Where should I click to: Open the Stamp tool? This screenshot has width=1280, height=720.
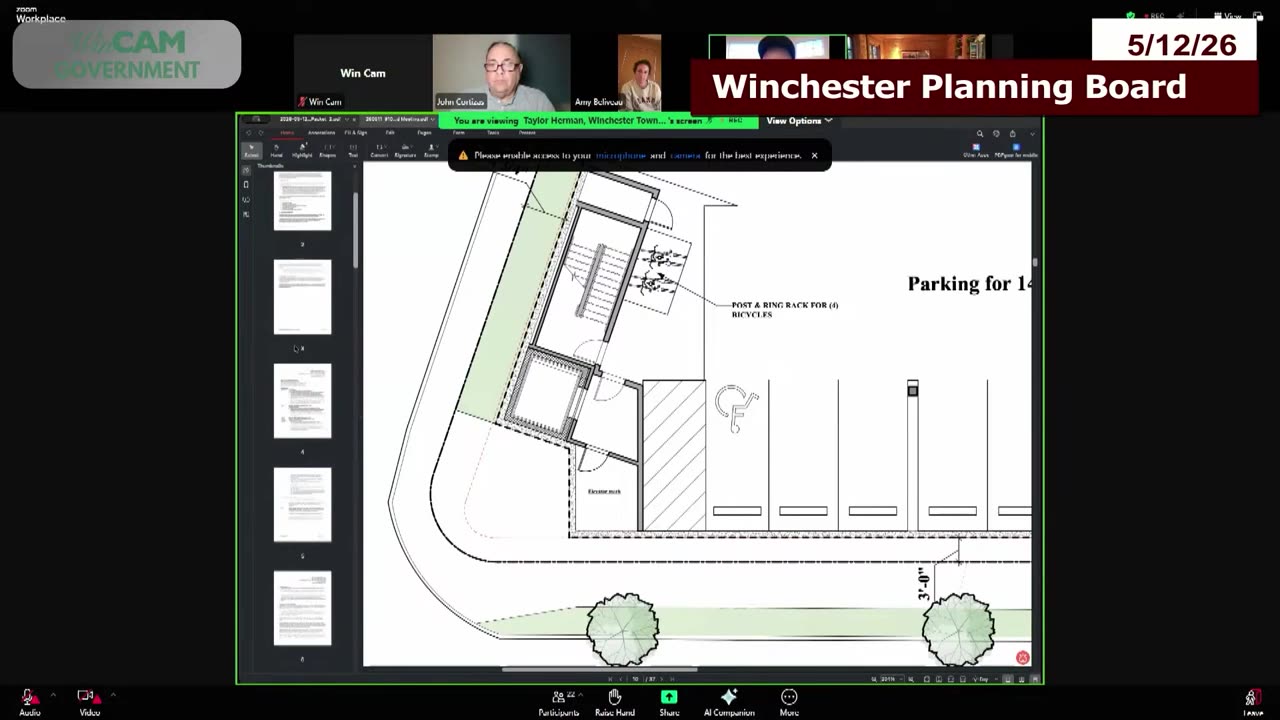point(431,151)
